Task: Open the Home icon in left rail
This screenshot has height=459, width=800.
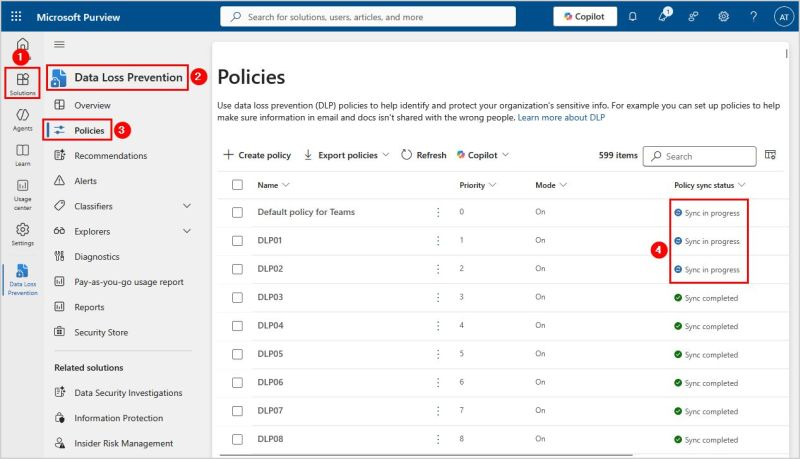Action: tap(22, 44)
